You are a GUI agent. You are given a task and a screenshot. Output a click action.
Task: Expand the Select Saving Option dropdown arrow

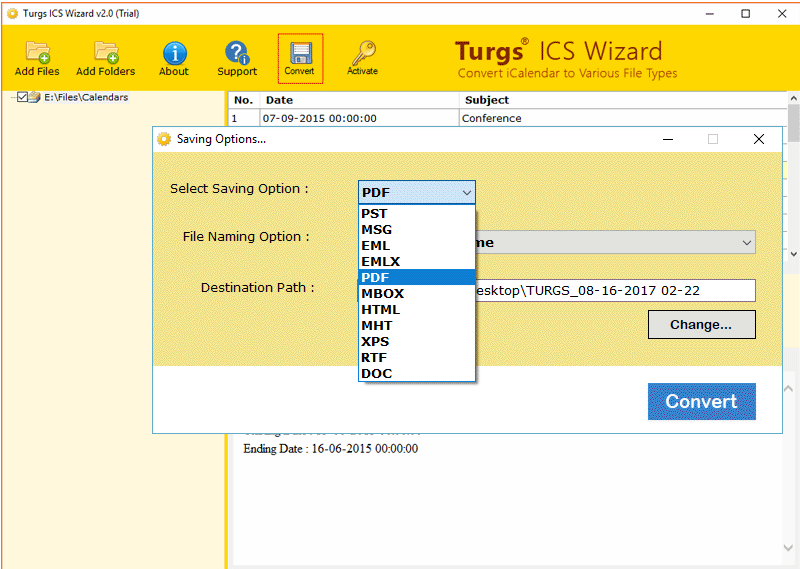466,193
